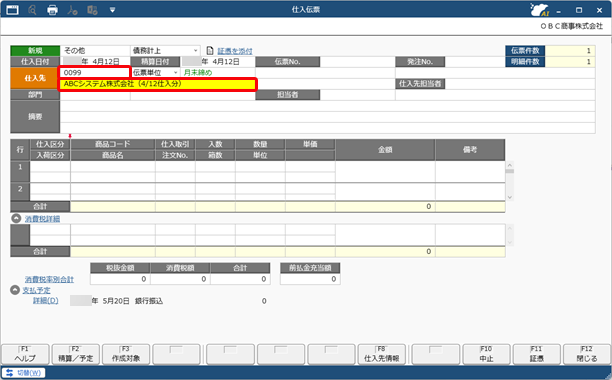
Task: Click the AI cloud assistant icon
Action: 540,10
